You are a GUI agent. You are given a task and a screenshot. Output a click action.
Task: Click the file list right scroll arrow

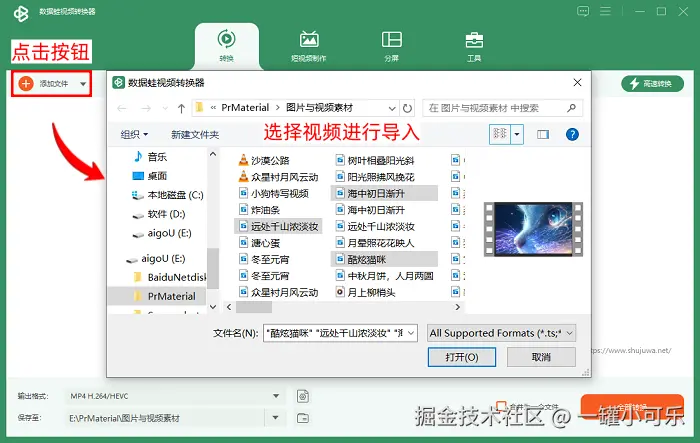pos(457,307)
